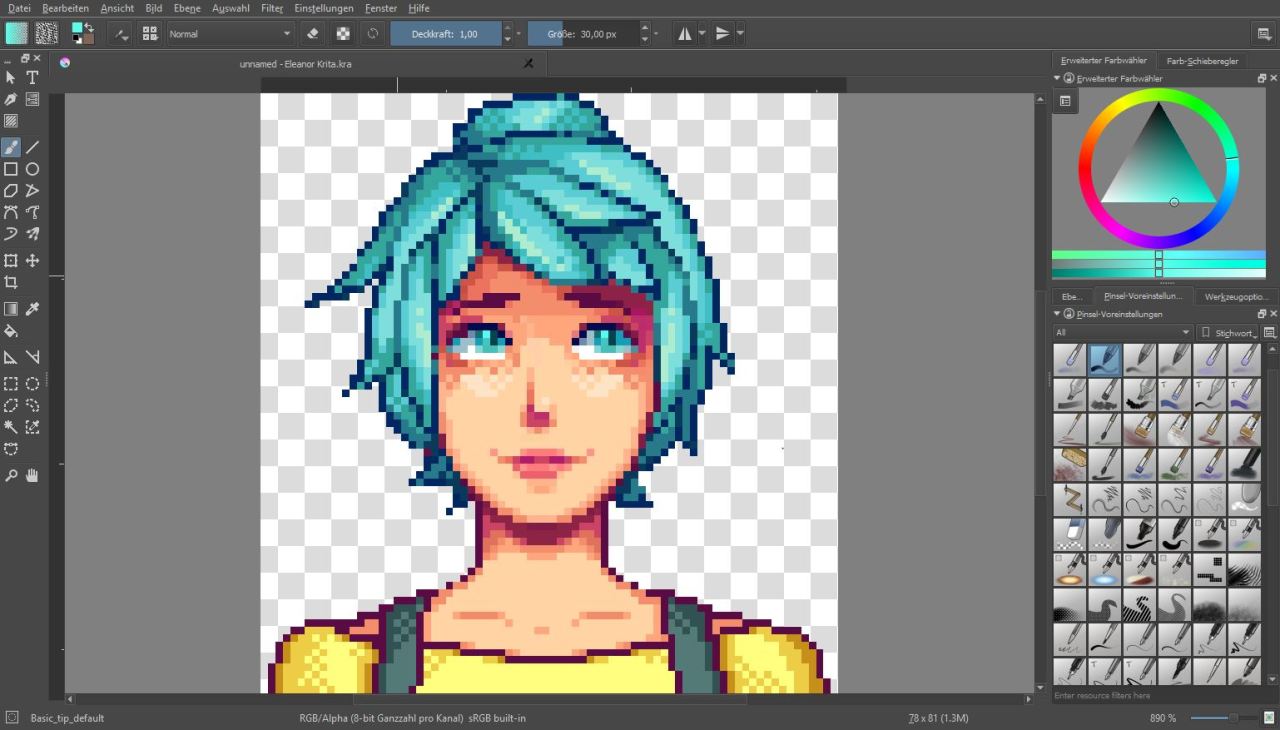Click the zoom slider in status bar
Screen dimensions: 1280x730
coord(1222,718)
